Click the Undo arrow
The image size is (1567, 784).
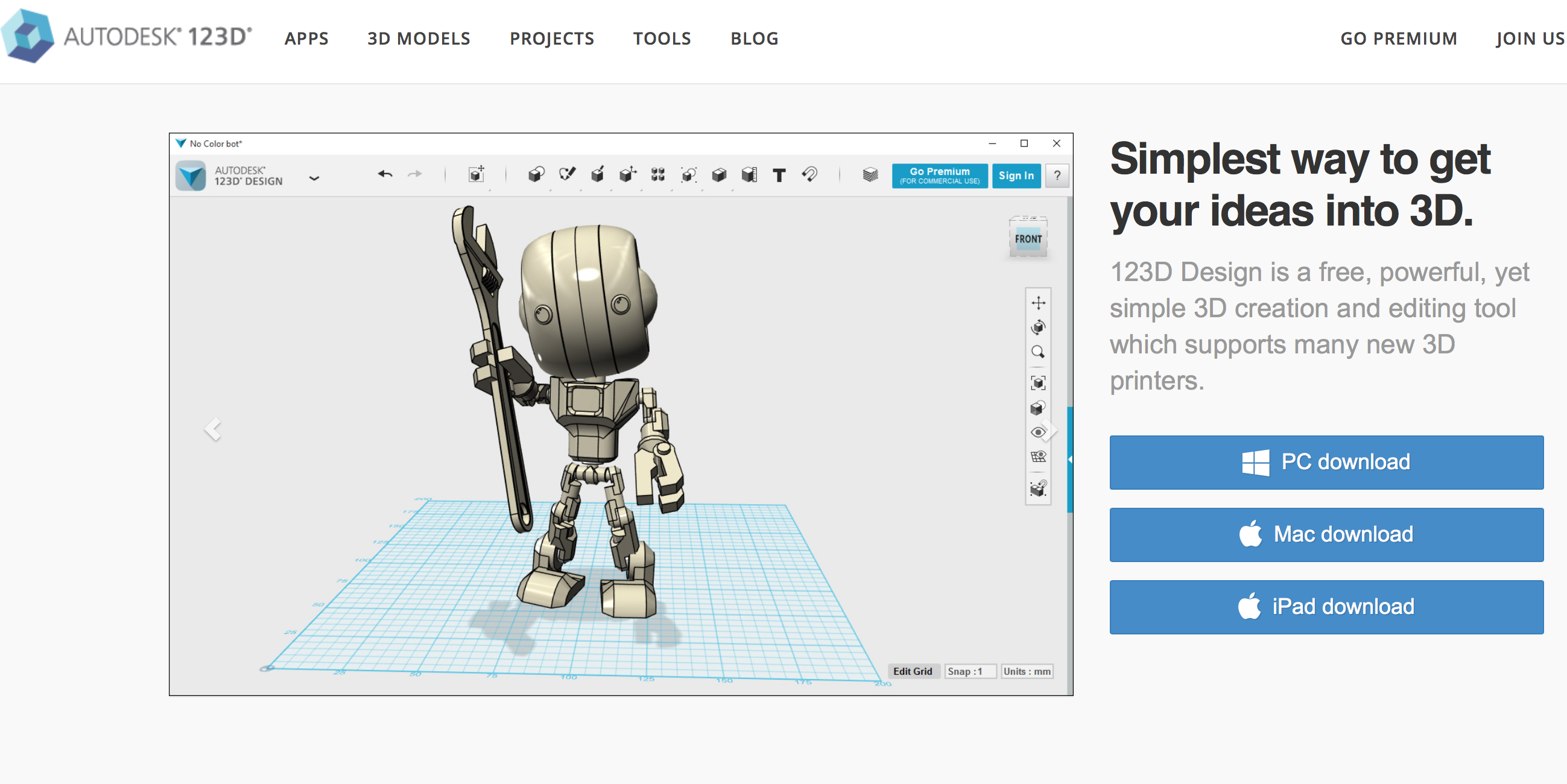(x=385, y=174)
